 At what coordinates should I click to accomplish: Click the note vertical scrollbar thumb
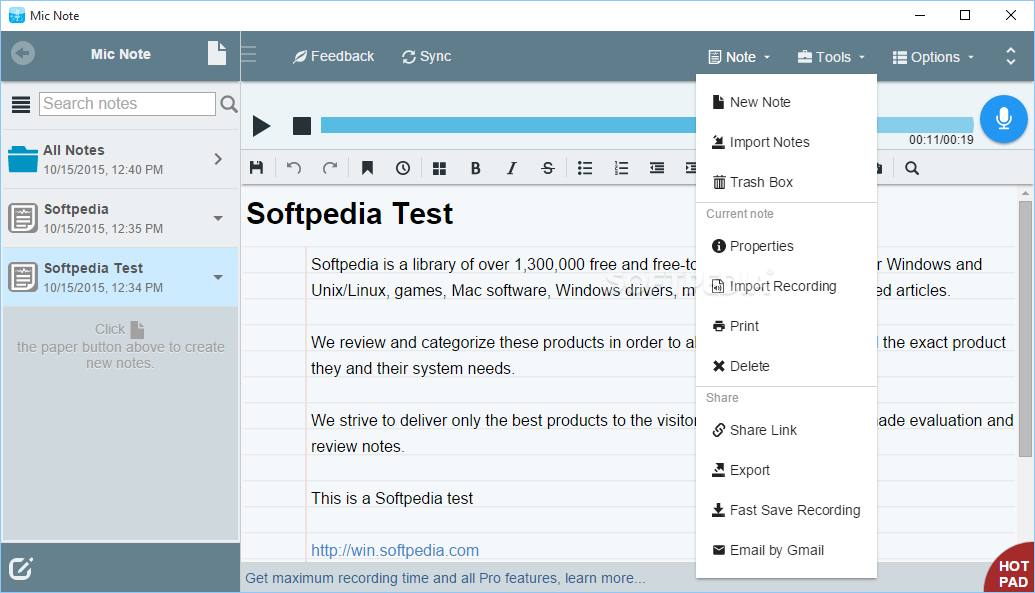1024,329
